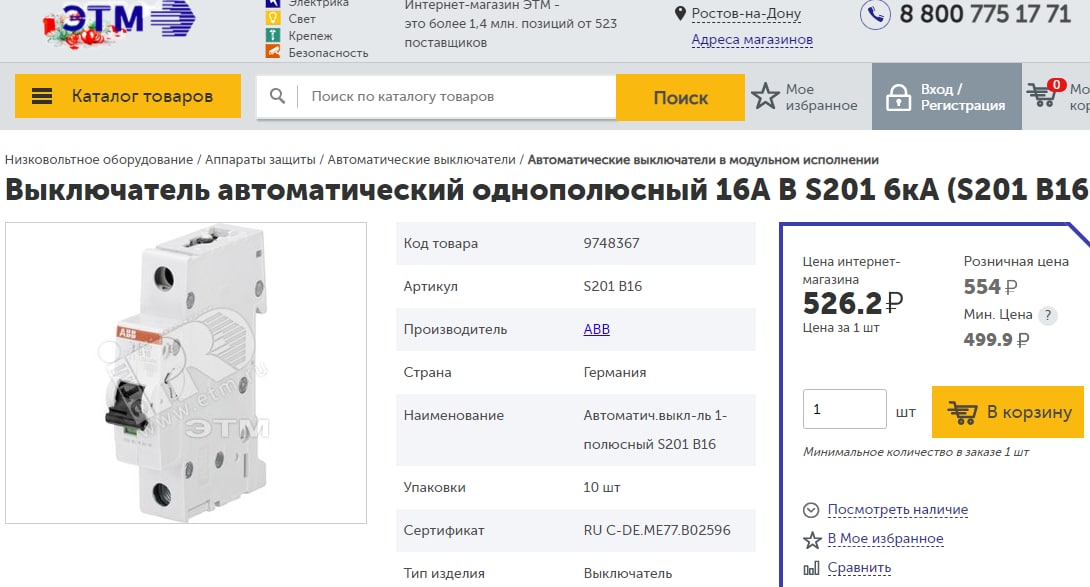Click the Свет category label

pos(302,19)
